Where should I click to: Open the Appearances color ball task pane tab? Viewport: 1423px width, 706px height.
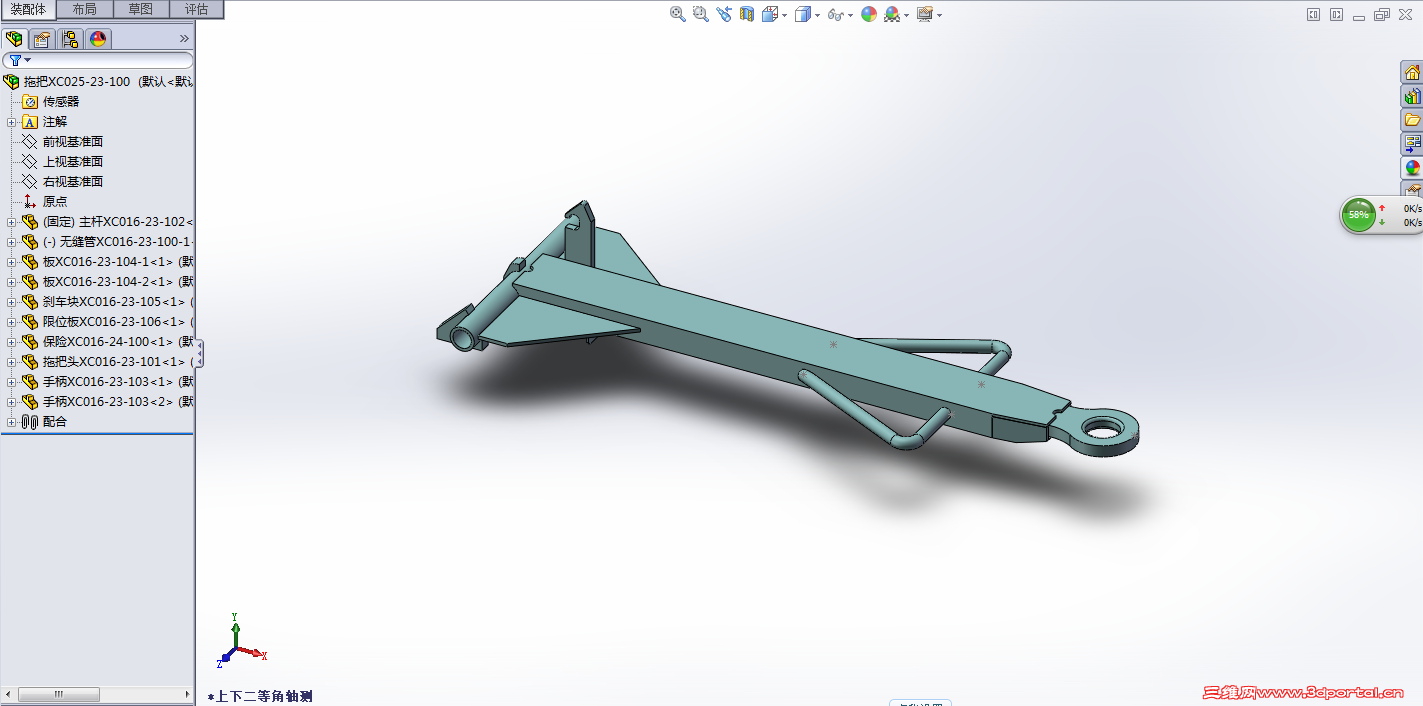click(1412, 168)
